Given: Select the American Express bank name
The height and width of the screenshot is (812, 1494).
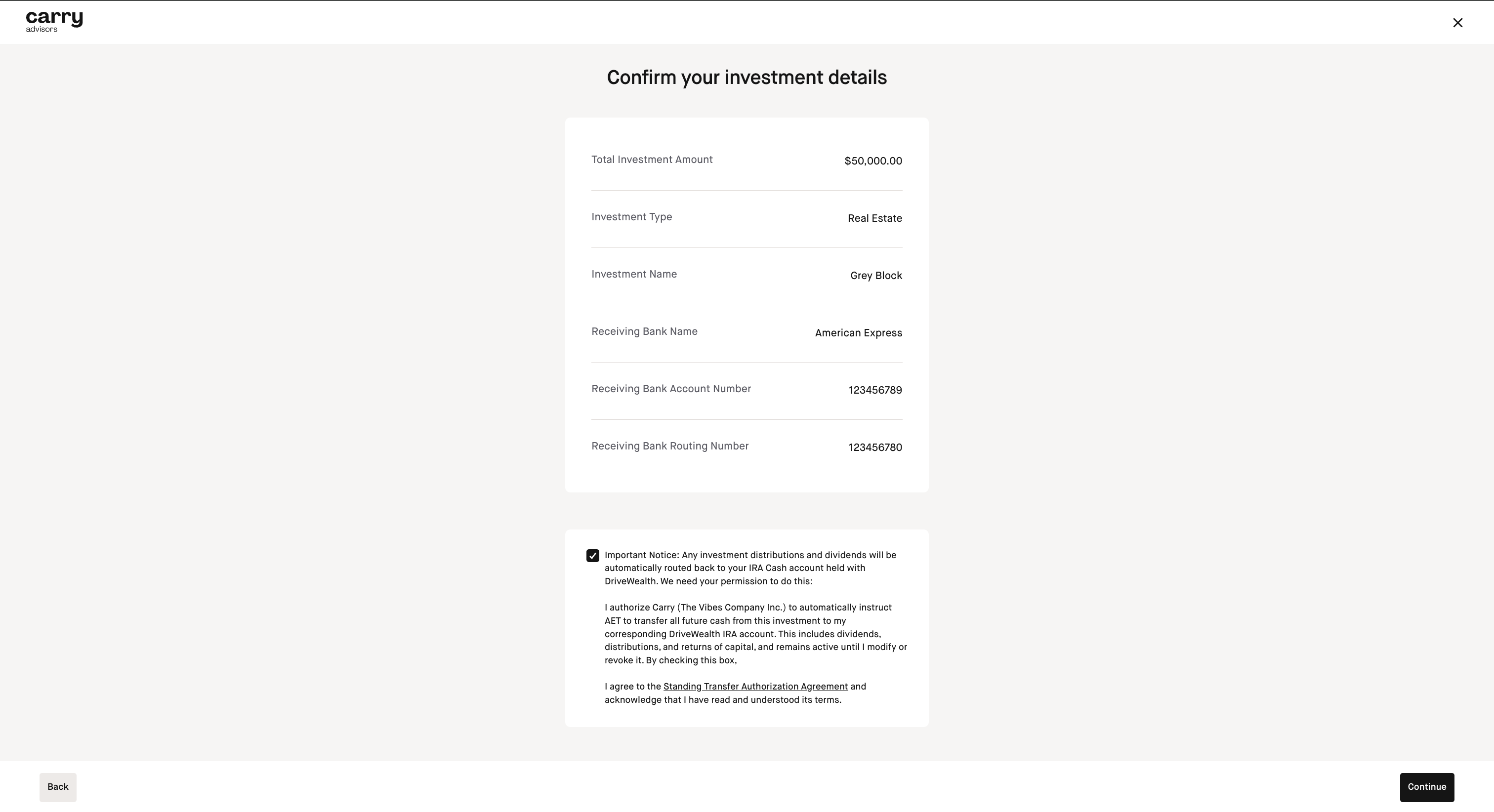Looking at the screenshot, I should (858, 333).
